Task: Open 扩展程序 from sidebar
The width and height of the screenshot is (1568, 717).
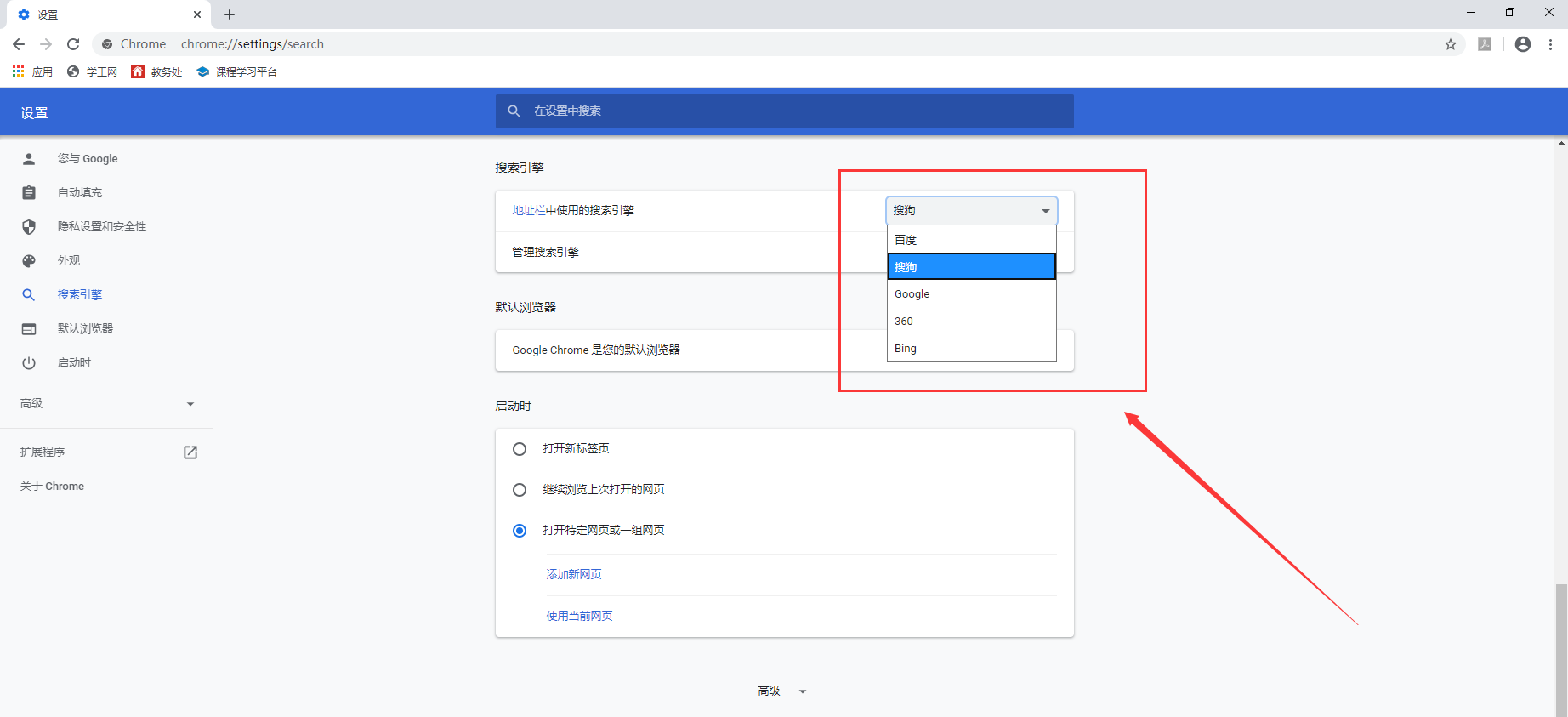Action: tap(43, 452)
